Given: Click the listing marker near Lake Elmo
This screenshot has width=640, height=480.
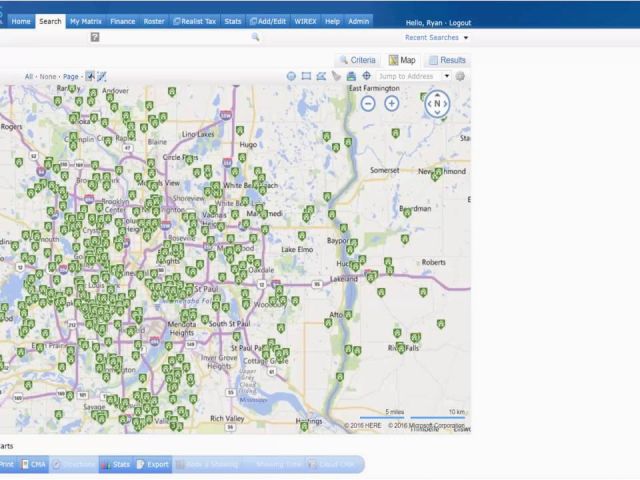Looking at the screenshot, I should click(x=302, y=236).
